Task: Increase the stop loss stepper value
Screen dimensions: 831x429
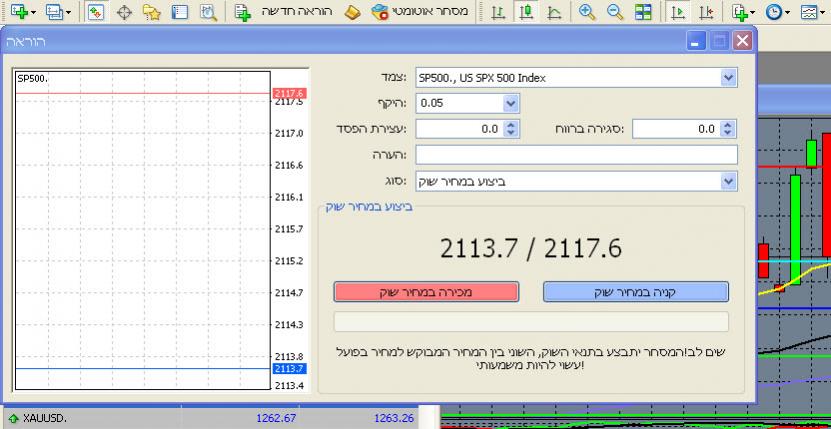Action: pos(513,124)
